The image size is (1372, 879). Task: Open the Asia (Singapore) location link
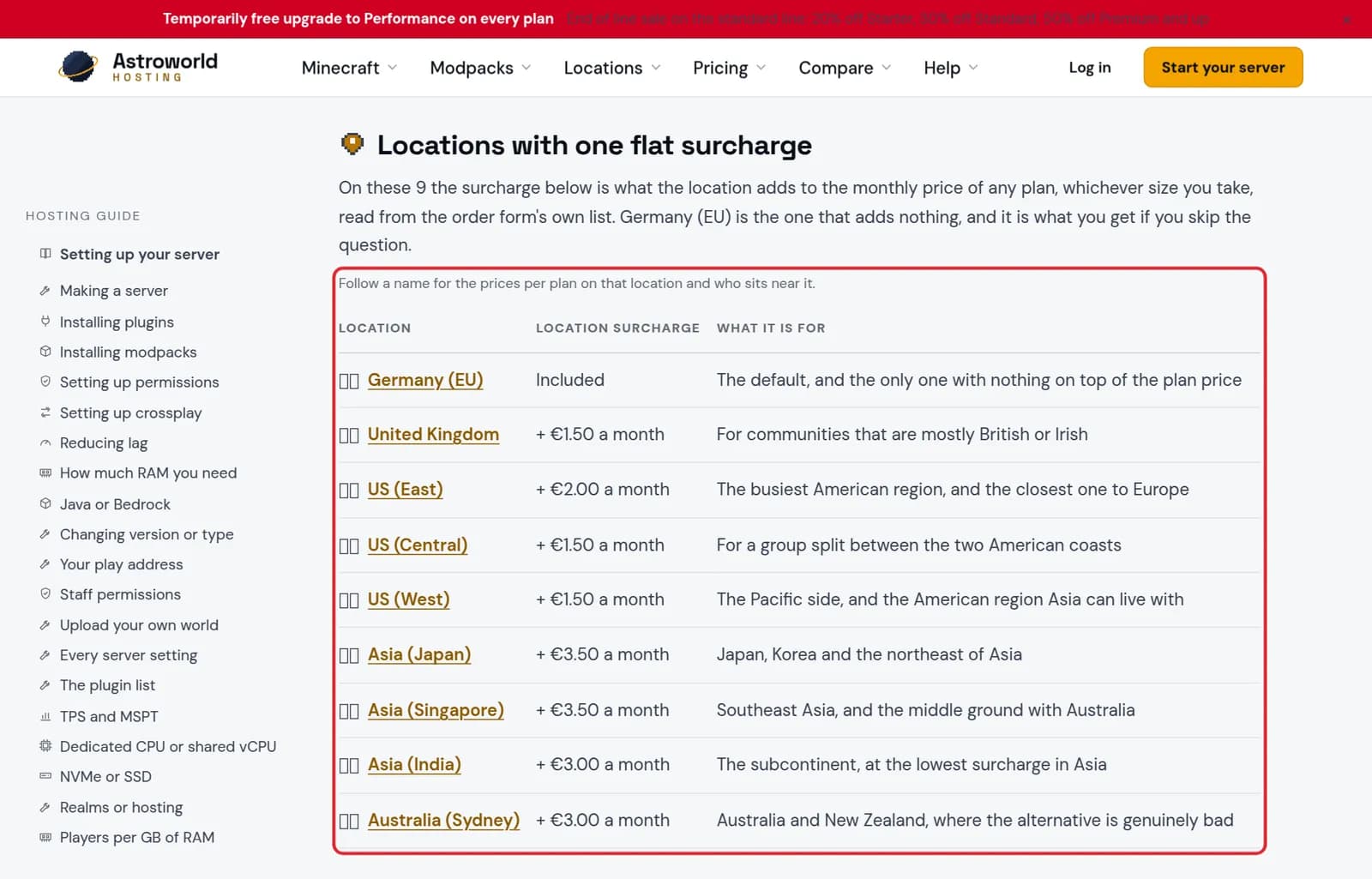[436, 710]
